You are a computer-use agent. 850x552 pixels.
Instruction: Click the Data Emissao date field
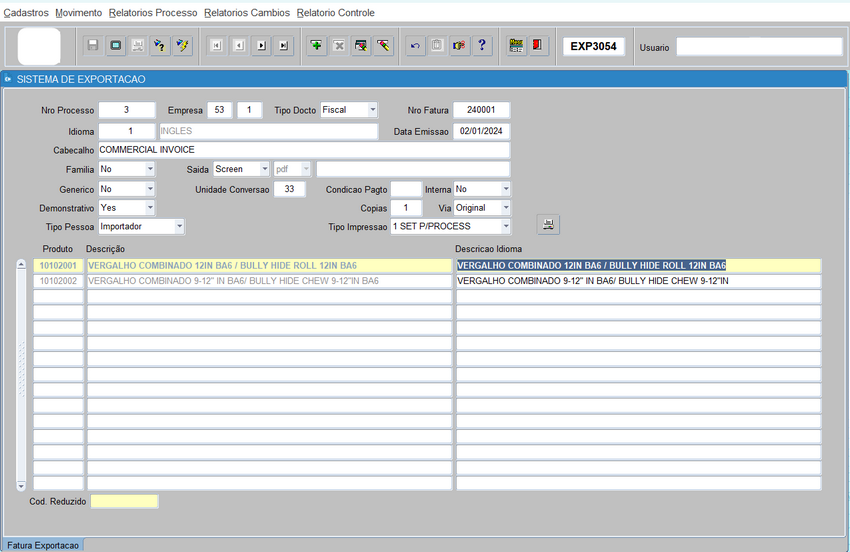point(481,131)
